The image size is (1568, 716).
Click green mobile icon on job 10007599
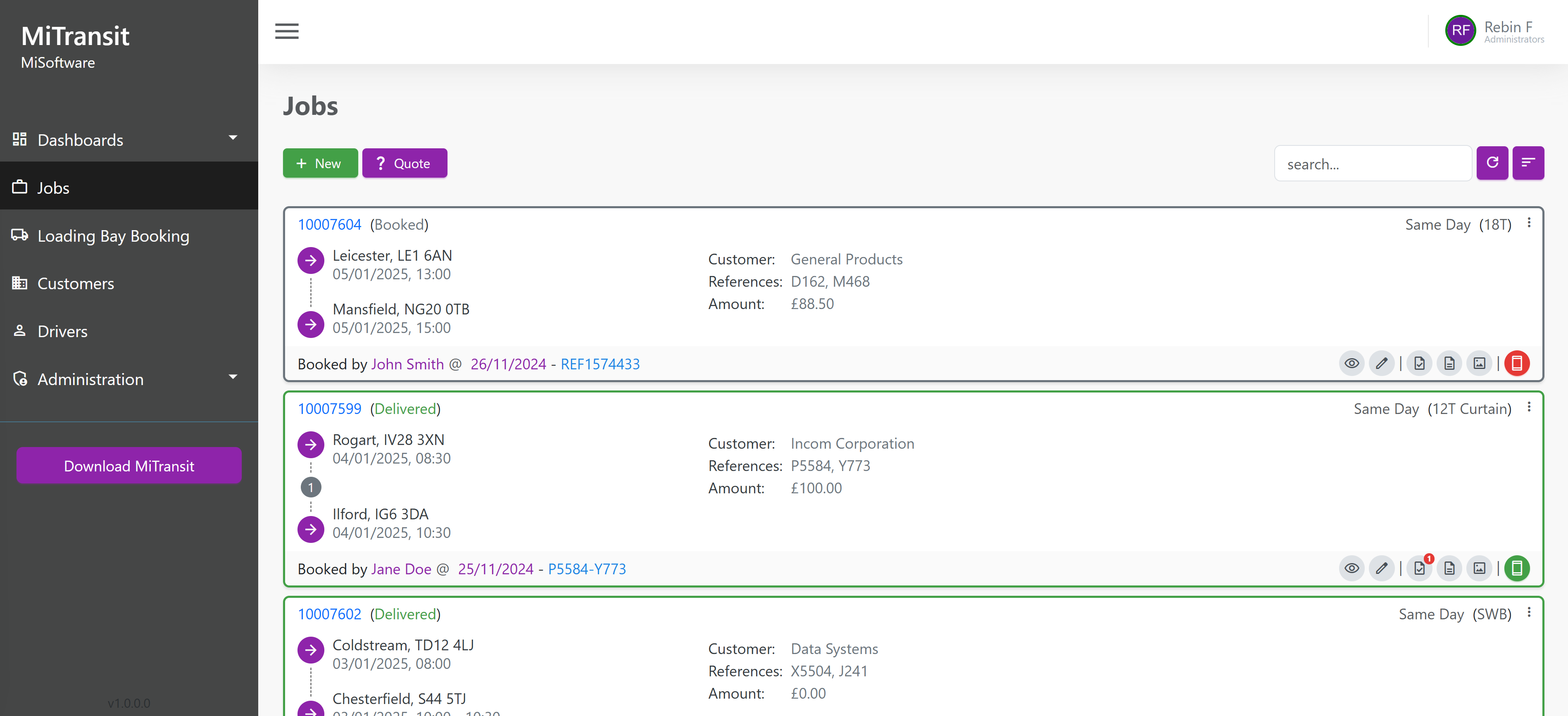click(x=1517, y=568)
